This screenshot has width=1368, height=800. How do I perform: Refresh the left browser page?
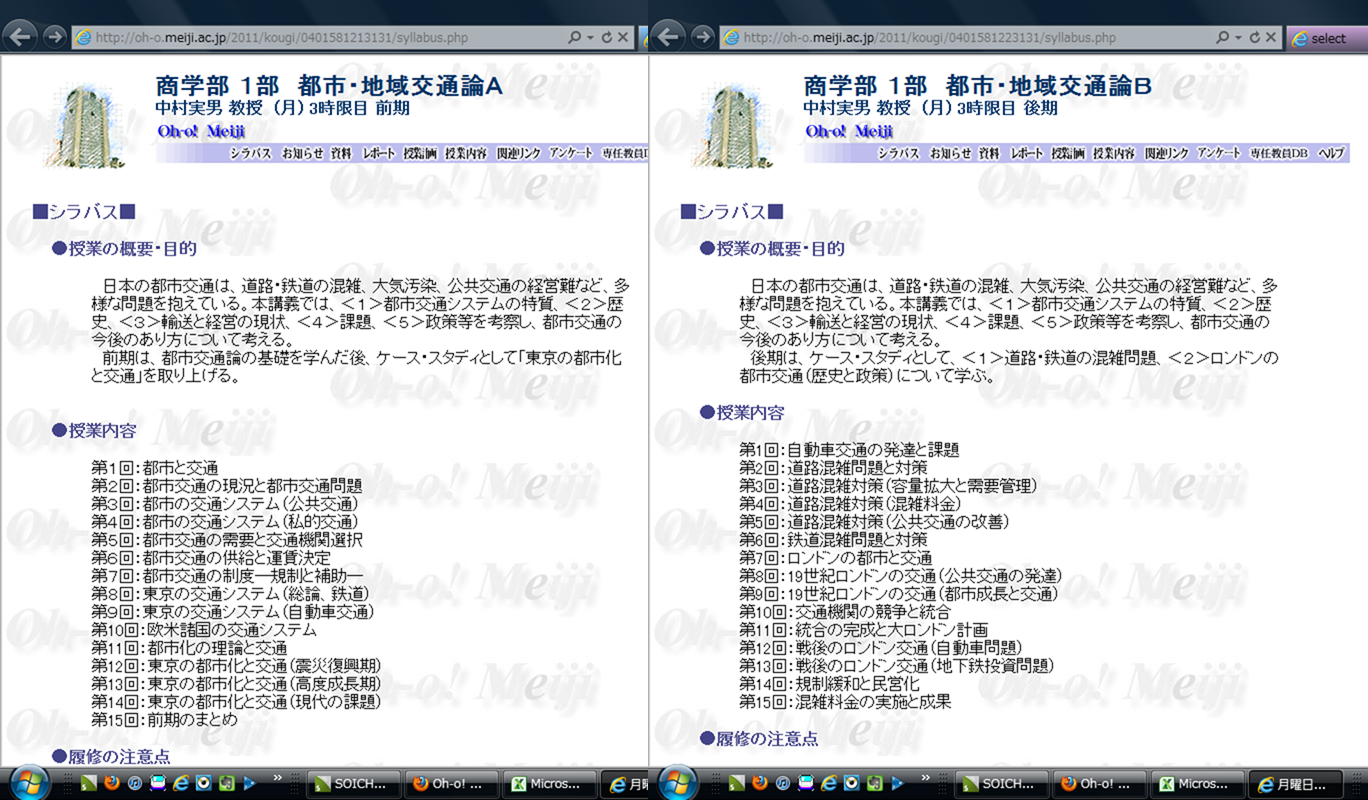[x=606, y=38]
